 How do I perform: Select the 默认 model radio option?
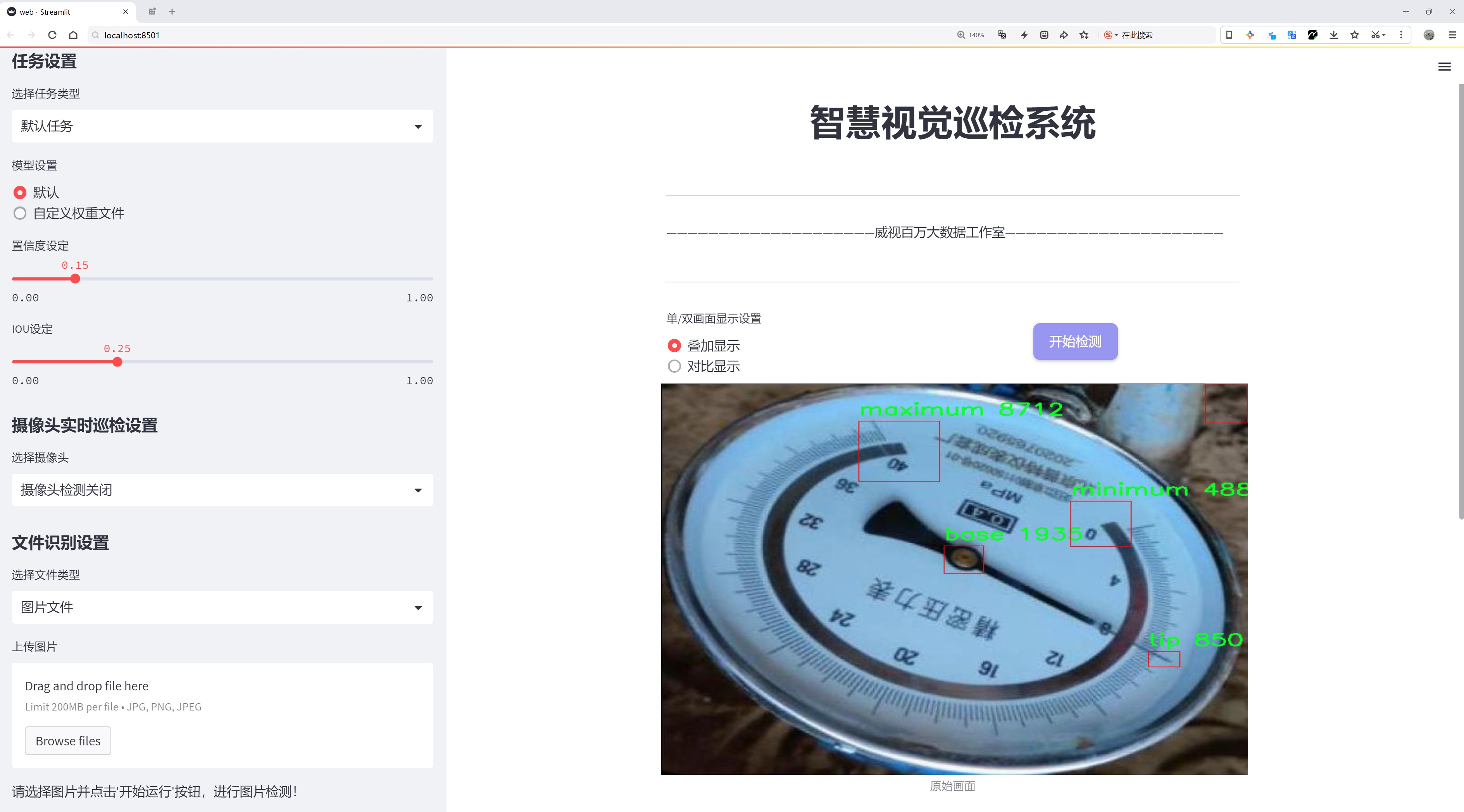pos(20,193)
